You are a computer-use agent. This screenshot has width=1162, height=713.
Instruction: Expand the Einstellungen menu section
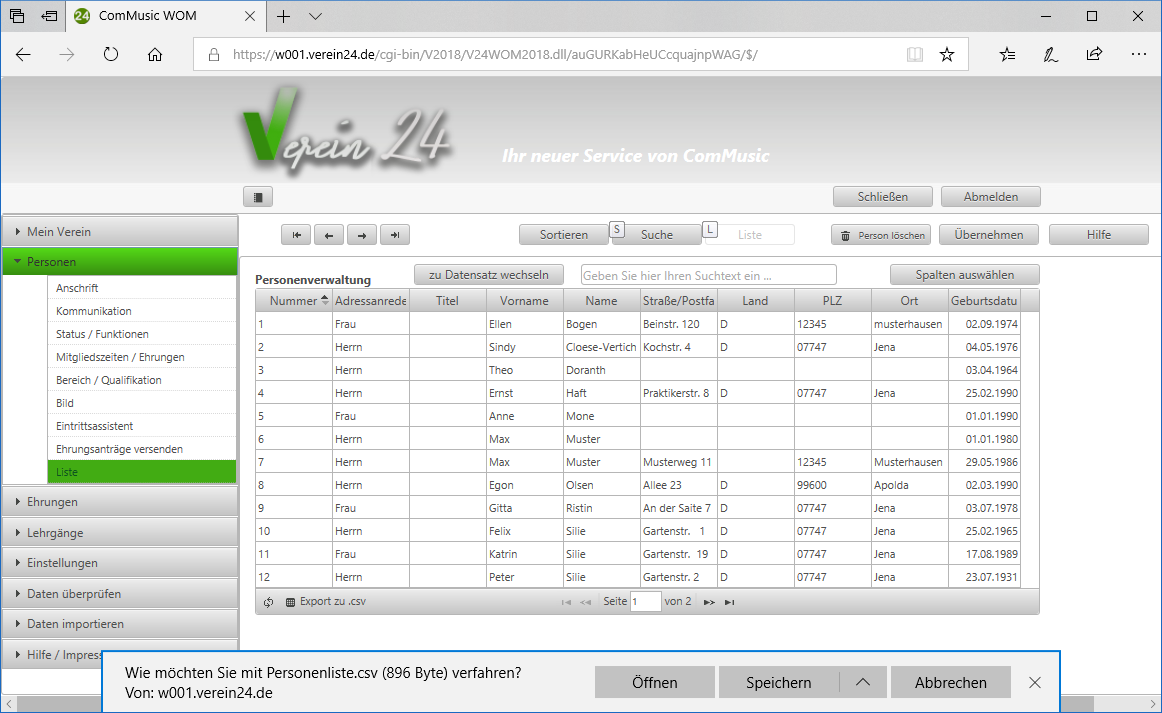click(120, 563)
